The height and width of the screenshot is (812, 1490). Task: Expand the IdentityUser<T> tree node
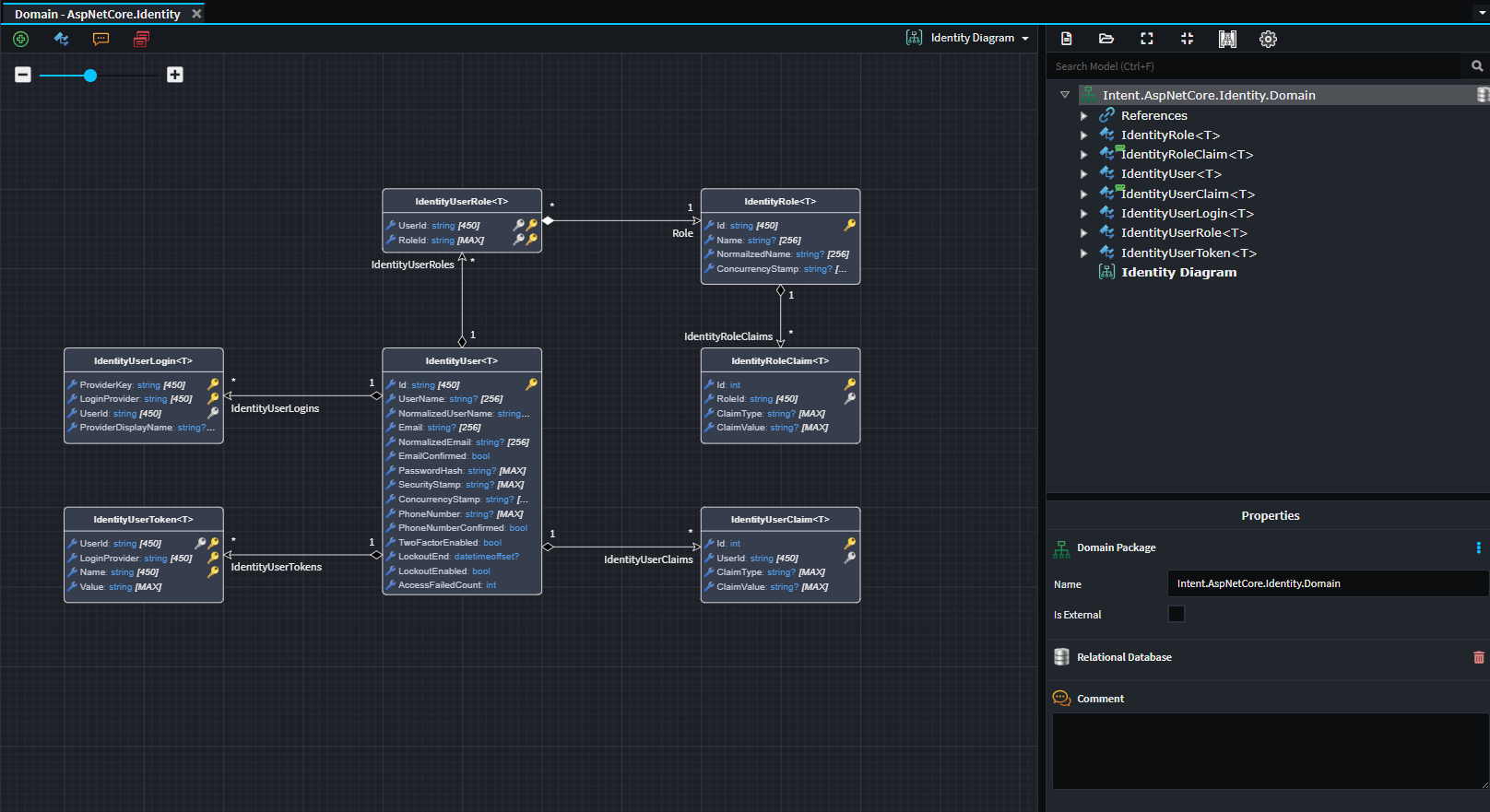(1084, 174)
